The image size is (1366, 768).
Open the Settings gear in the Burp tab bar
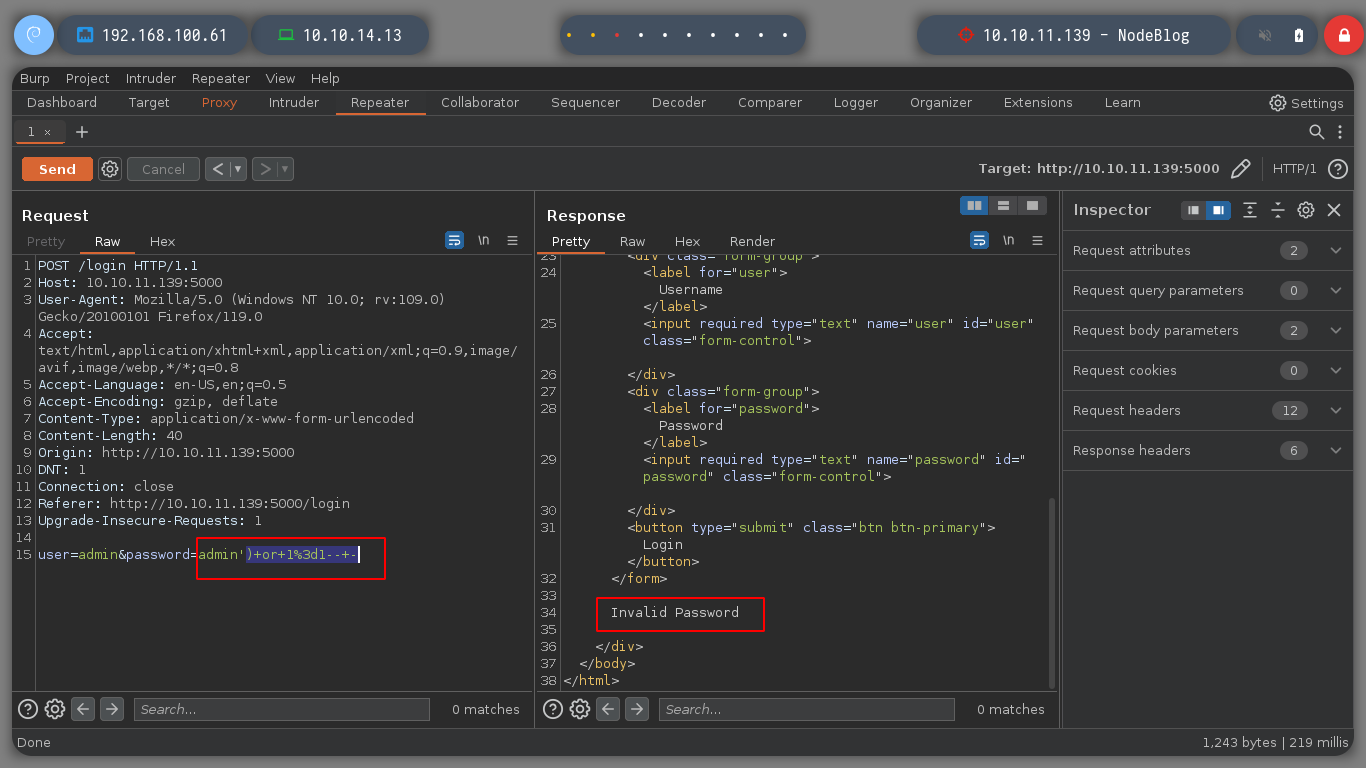click(1306, 103)
